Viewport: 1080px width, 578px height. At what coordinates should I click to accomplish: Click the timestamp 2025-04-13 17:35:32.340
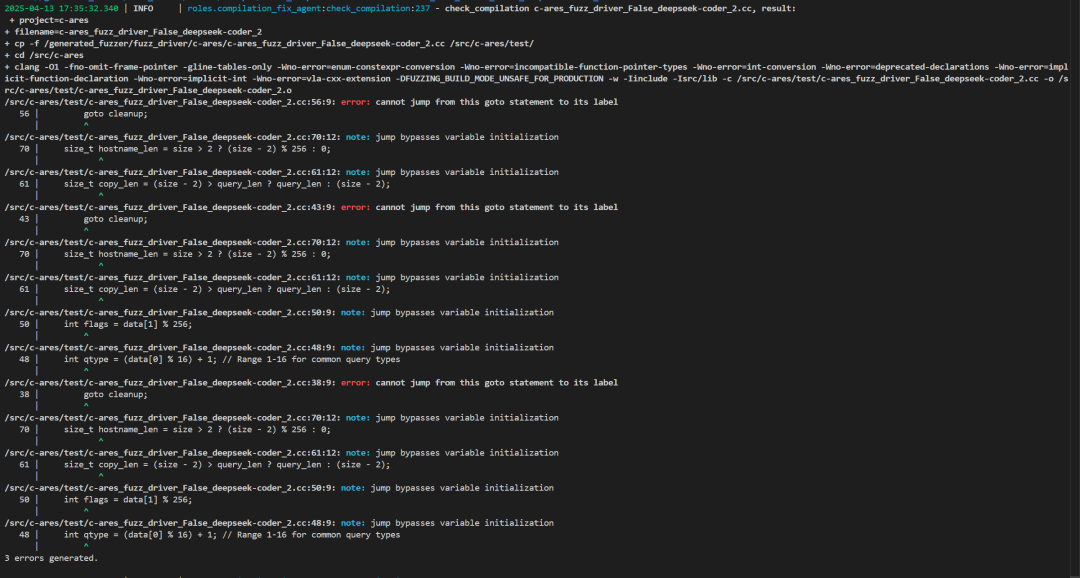click(61, 8)
